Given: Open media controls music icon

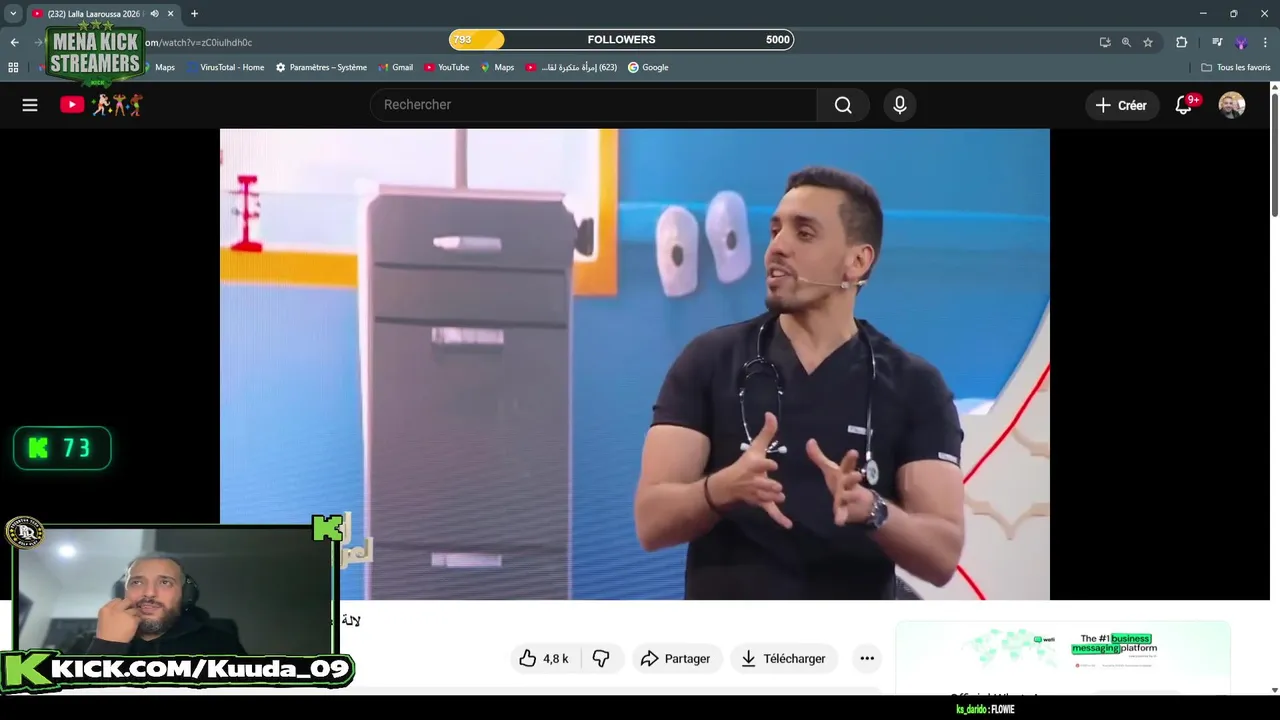Looking at the screenshot, I should click(x=1217, y=42).
